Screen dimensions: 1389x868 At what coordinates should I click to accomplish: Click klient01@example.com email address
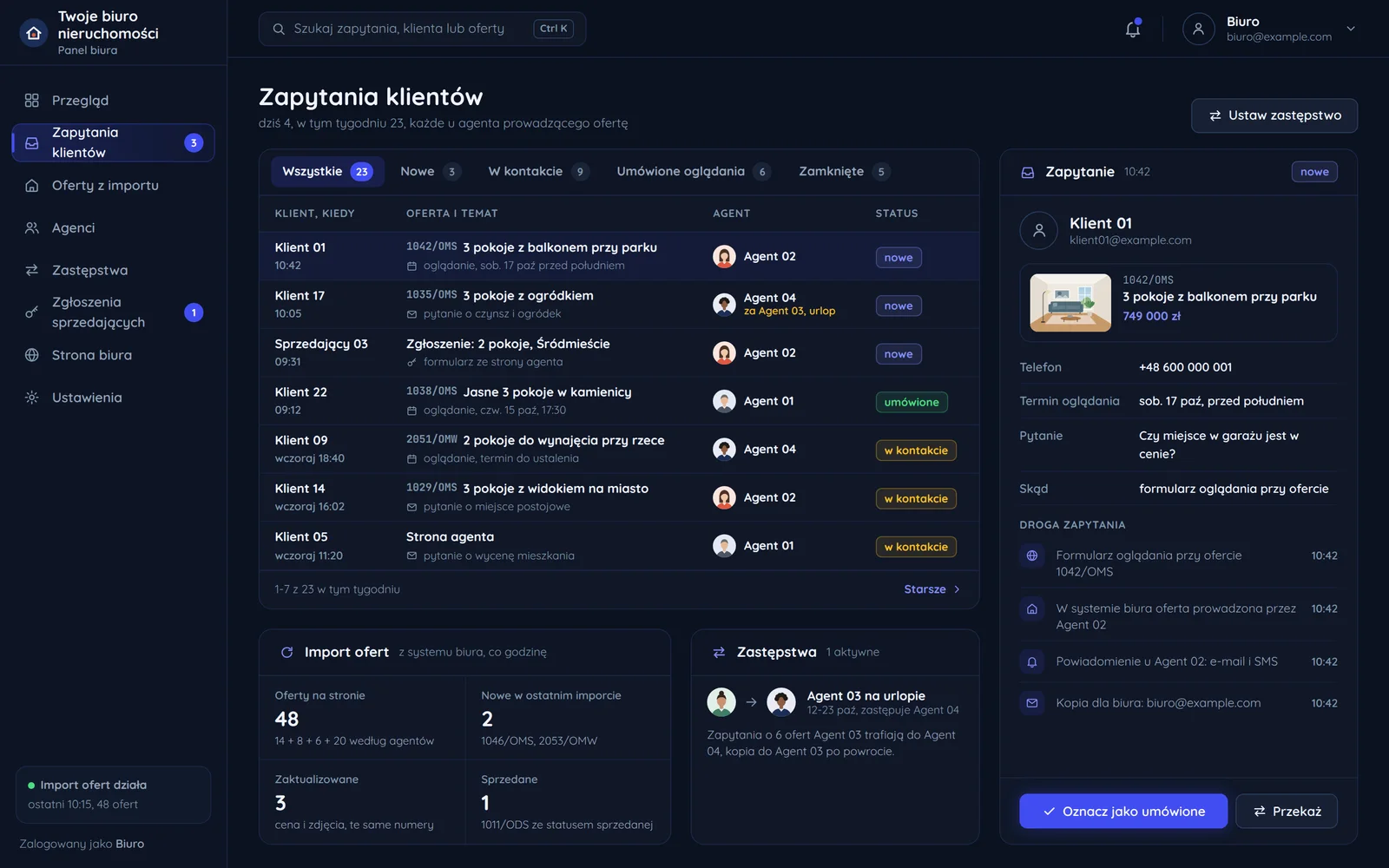coord(1130,240)
